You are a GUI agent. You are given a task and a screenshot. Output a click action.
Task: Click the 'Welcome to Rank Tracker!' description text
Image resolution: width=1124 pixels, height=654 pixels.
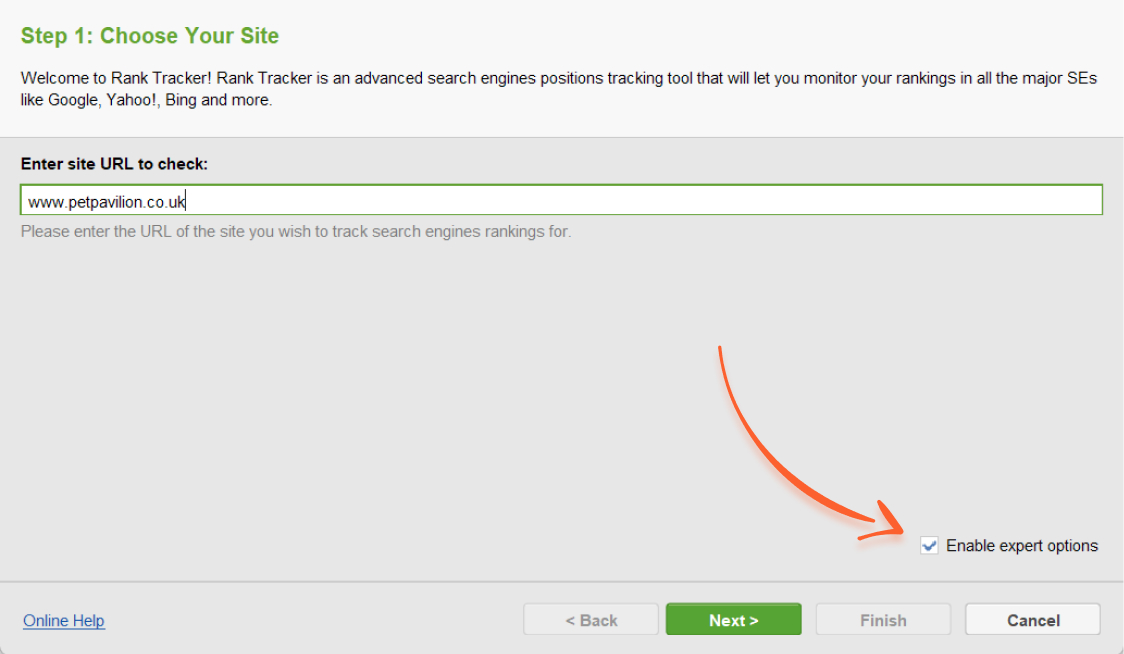tap(559, 89)
